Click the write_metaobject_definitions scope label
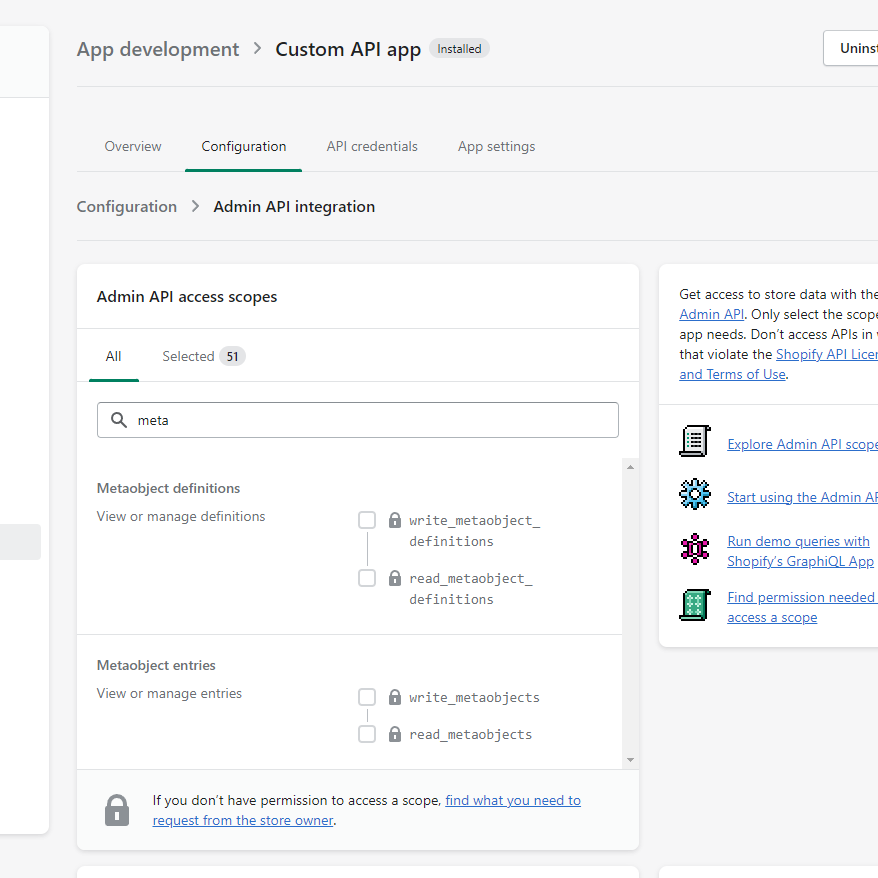Viewport: 878px width, 878px height. (x=475, y=531)
